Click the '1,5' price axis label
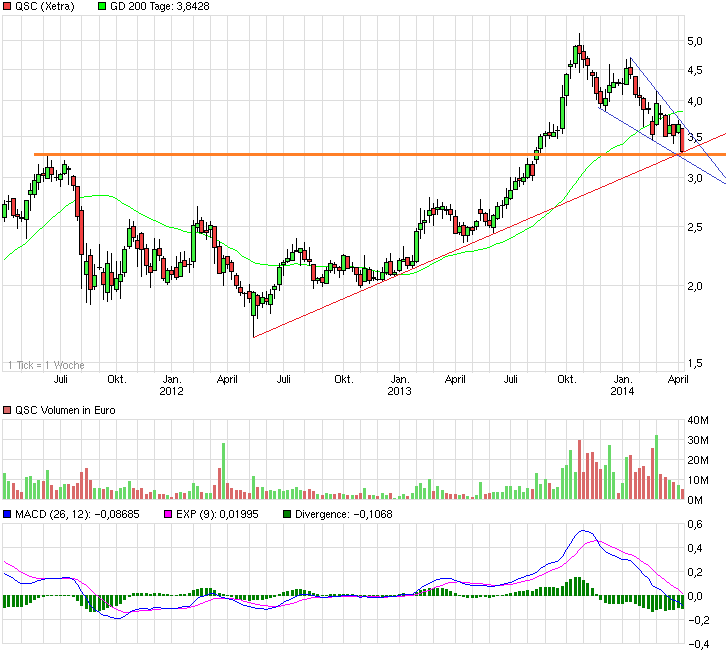The height and width of the screenshot is (652, 726). point(695,364)
